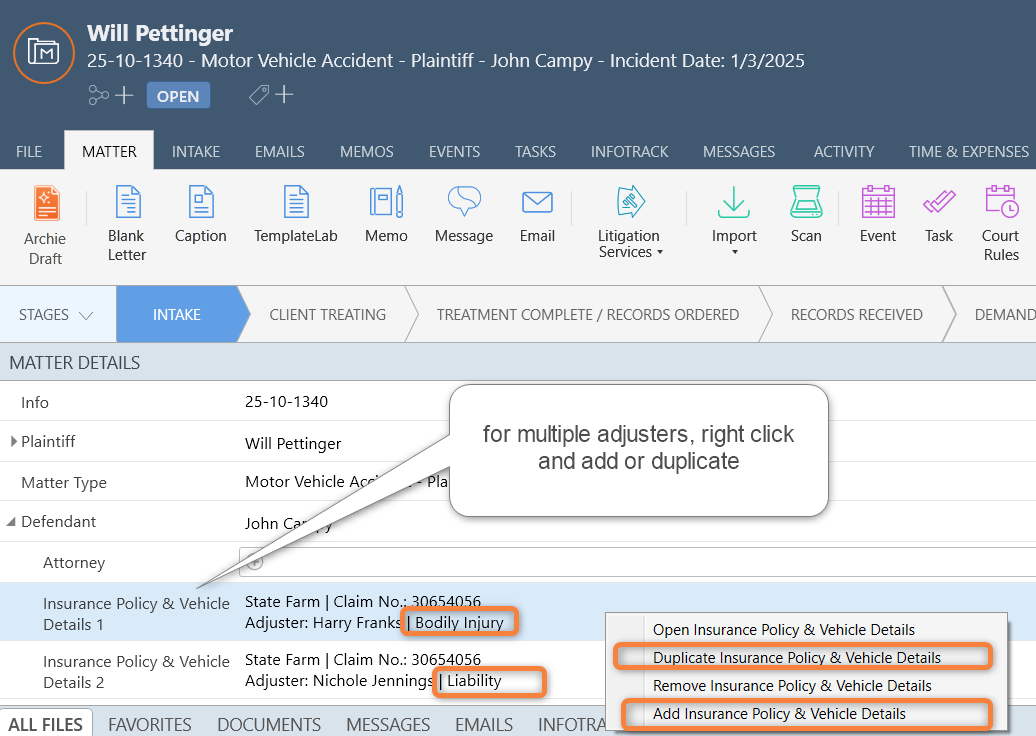Expand the Plaintiff tree row
The height and width of the screenshot is (736, 1036).
[x=13, y=442]
